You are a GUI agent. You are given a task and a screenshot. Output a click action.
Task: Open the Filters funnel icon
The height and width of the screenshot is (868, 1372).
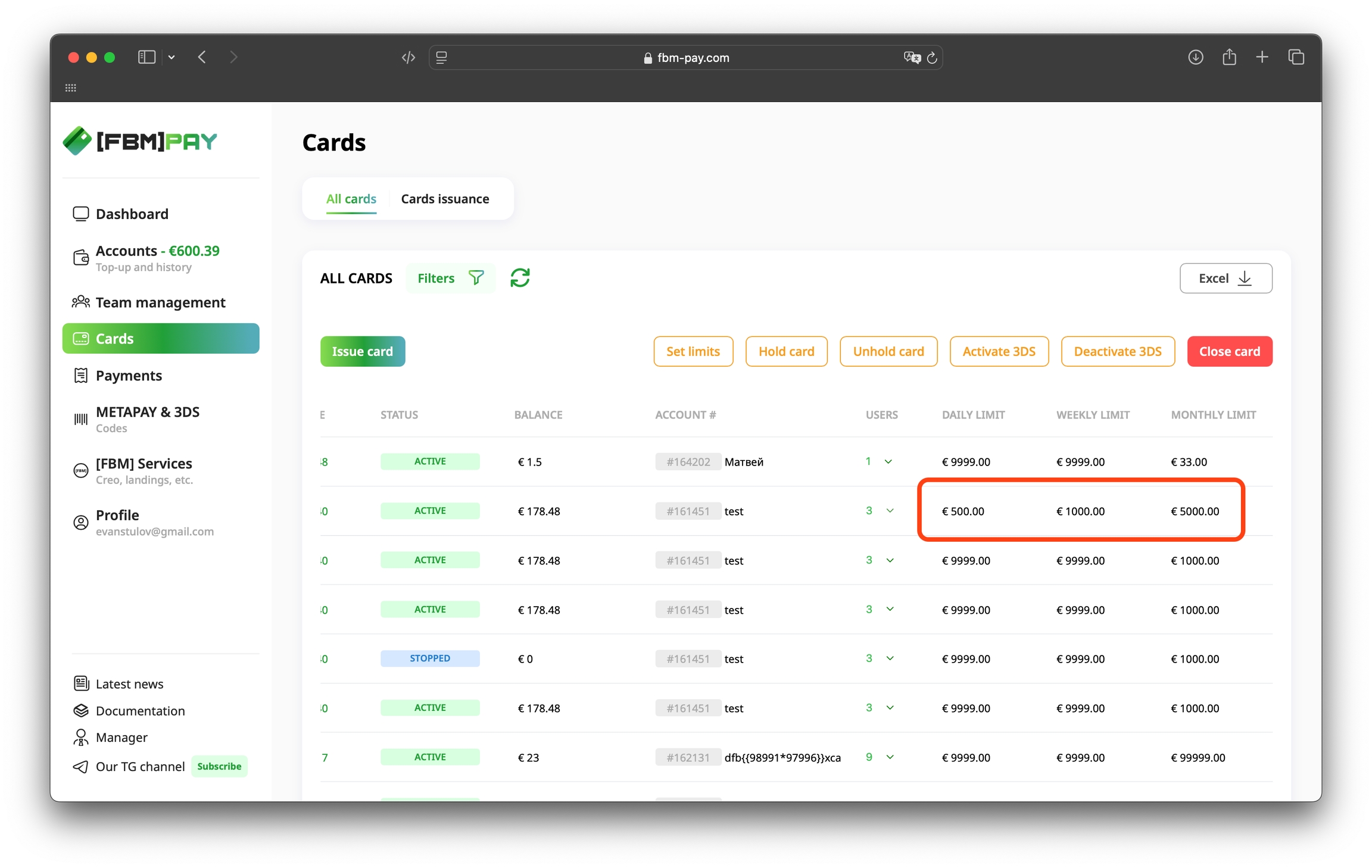pos(476,278)
